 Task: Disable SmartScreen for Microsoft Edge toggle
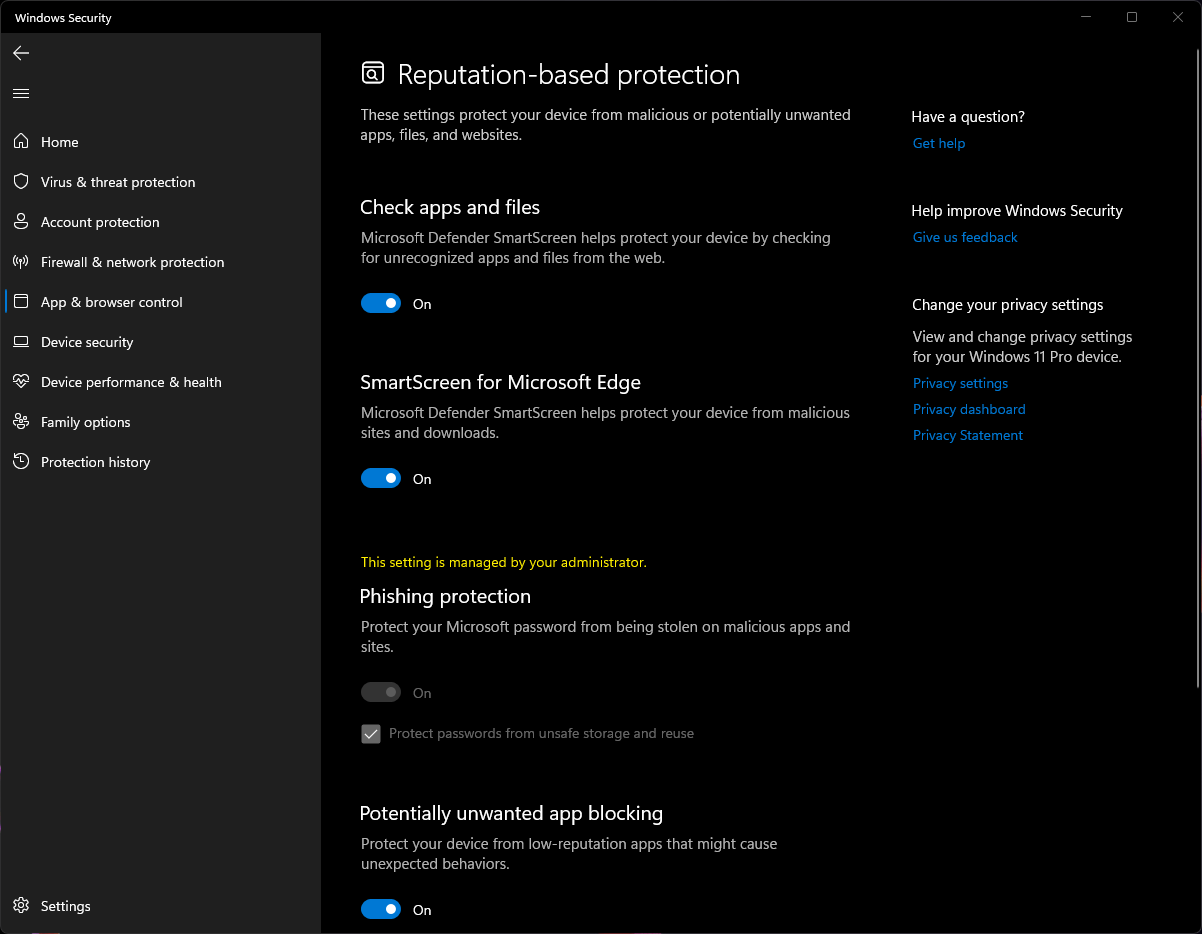click(381, 479)
